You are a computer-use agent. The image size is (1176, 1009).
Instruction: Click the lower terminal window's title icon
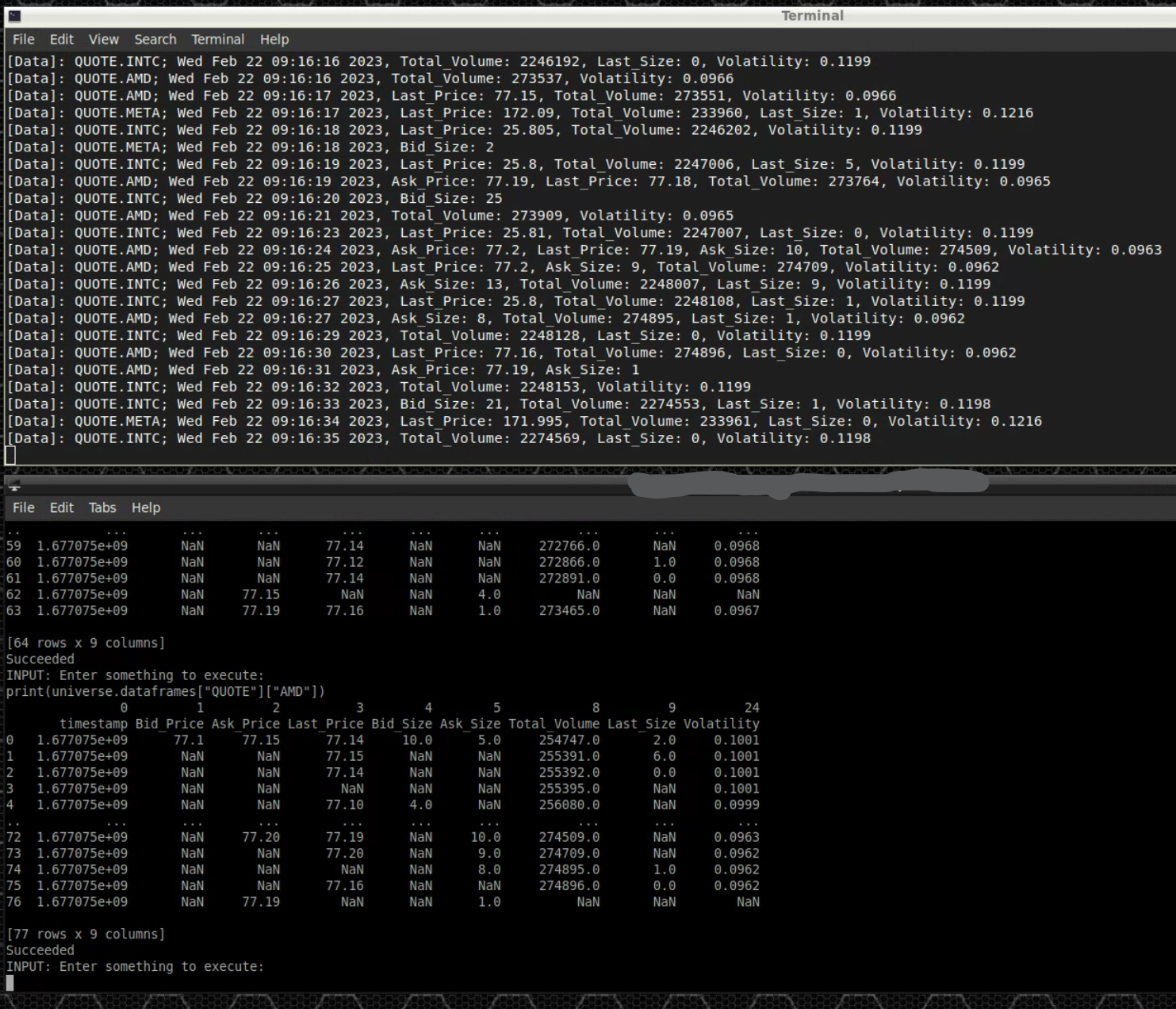(x=14, y=486)
